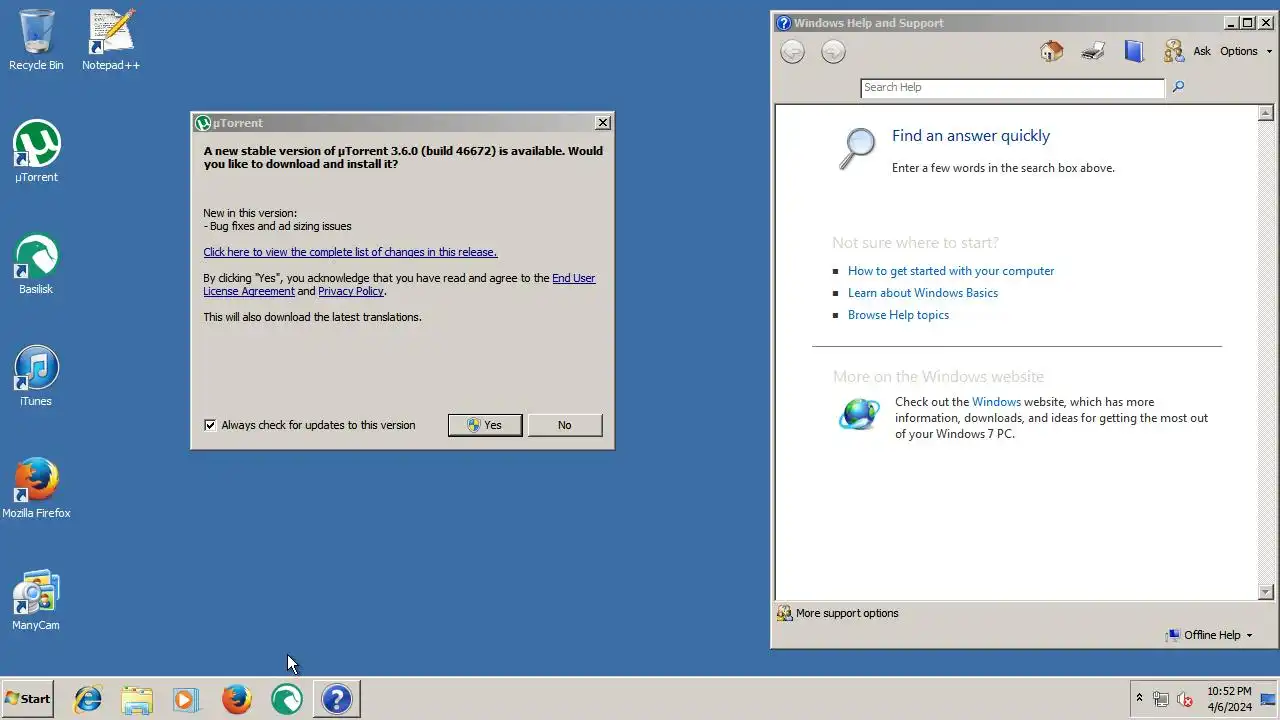Image resolution: width=1280 pixels, height=720 pixels.
Task: Click the Firefox taskbar icon
Action: pos(237,699)
